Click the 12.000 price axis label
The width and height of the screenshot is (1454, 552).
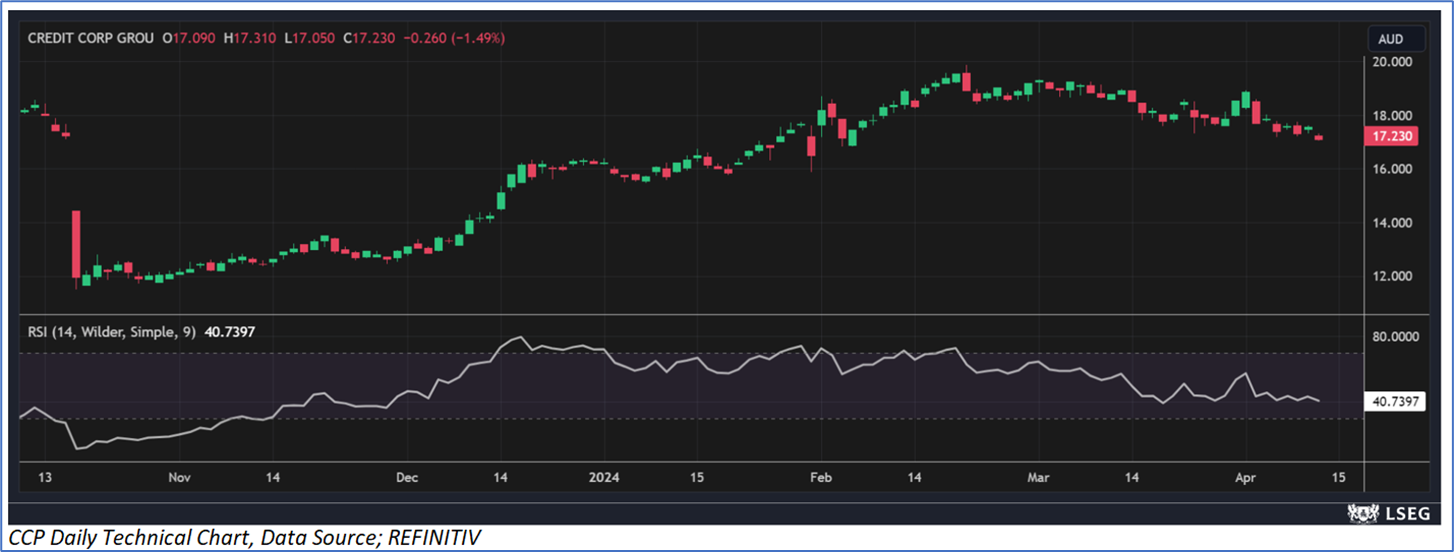(1393, 277)
